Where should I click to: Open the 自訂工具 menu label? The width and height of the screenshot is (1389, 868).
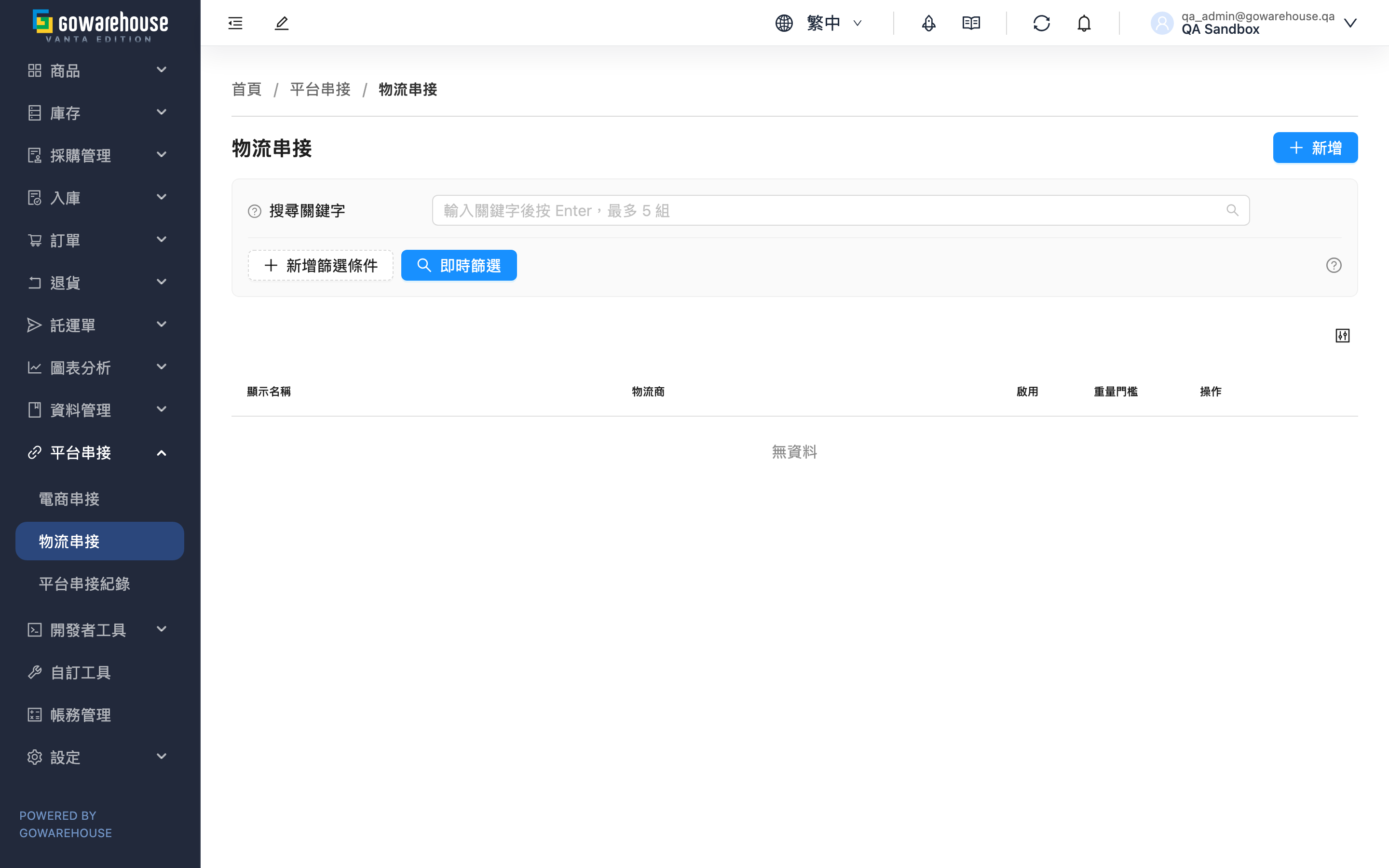pyautogui.click(x=81, y=672)
